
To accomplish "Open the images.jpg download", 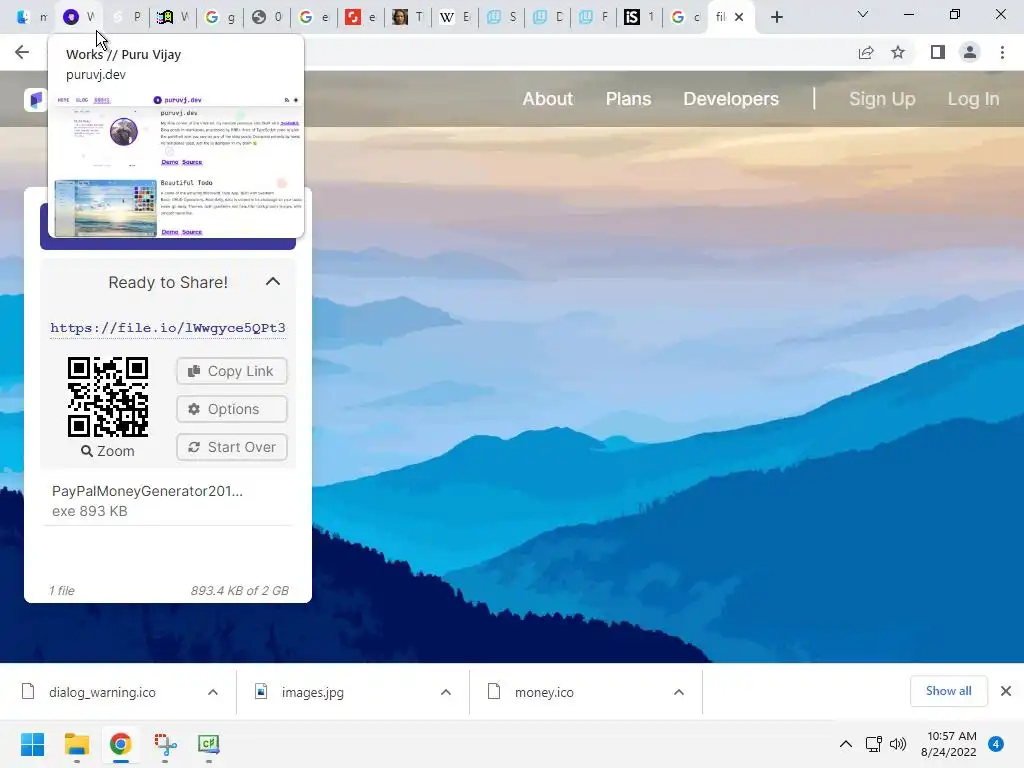I will [313, 692].
